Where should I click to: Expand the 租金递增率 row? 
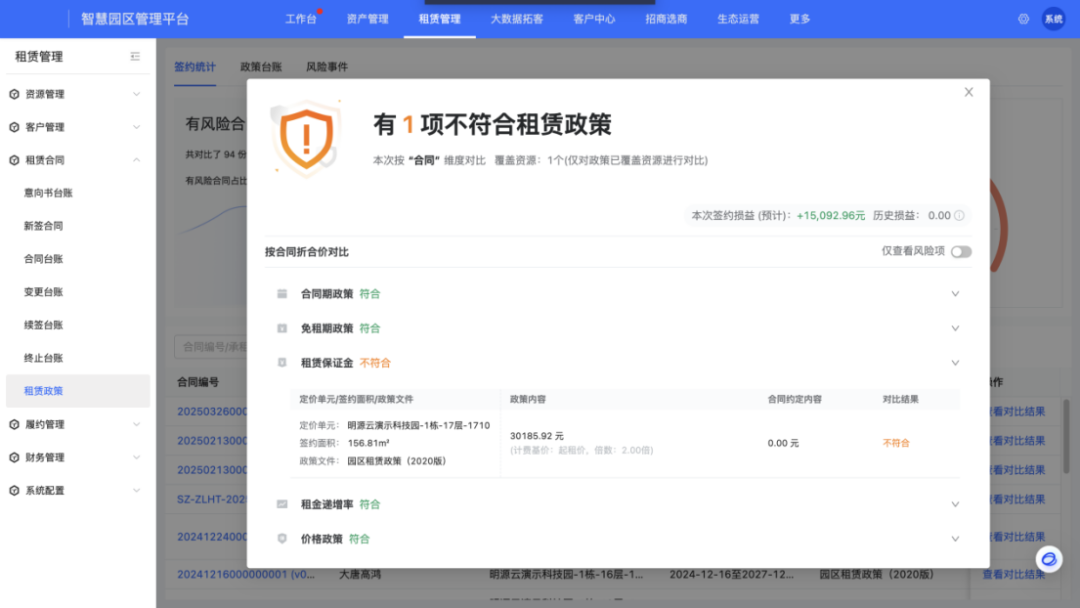click(955, 505)
